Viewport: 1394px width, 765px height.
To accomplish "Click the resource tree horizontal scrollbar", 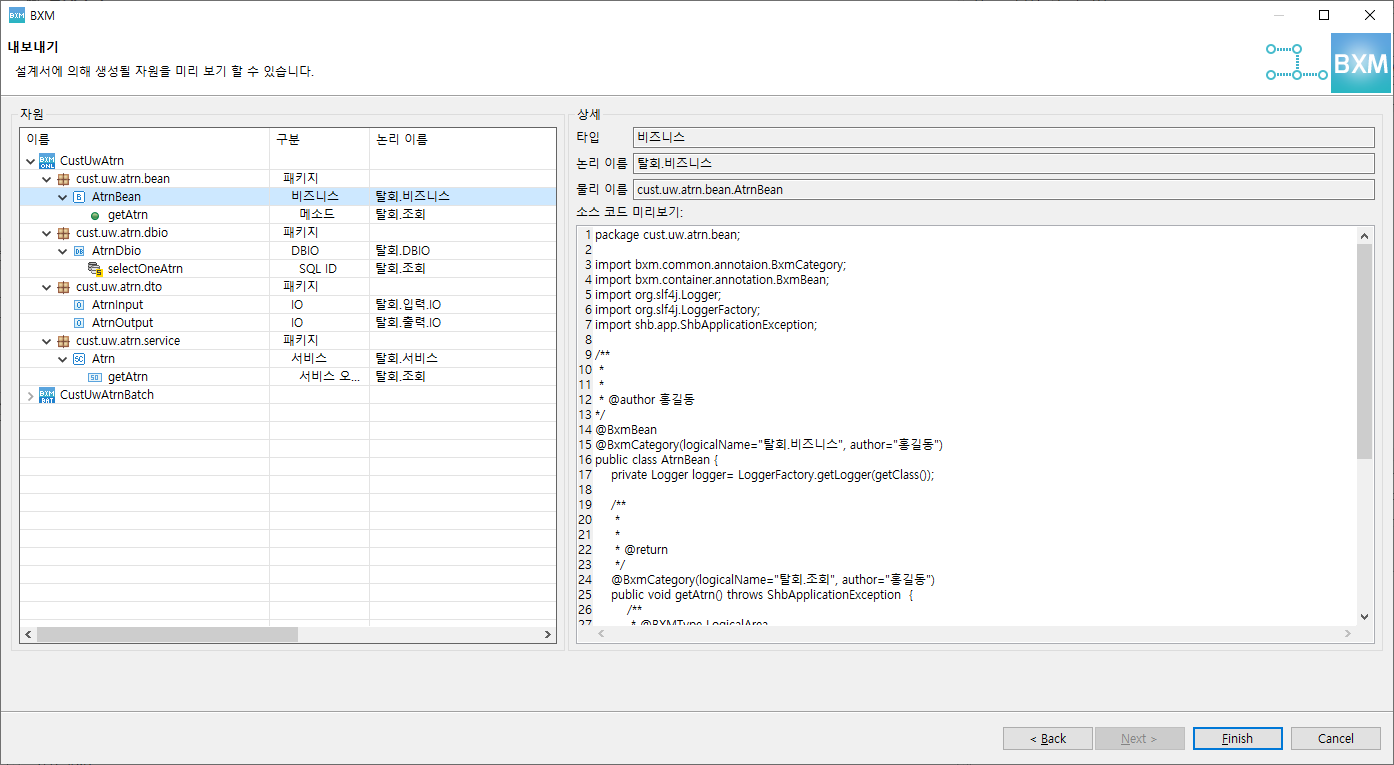I will pos(167,635).
